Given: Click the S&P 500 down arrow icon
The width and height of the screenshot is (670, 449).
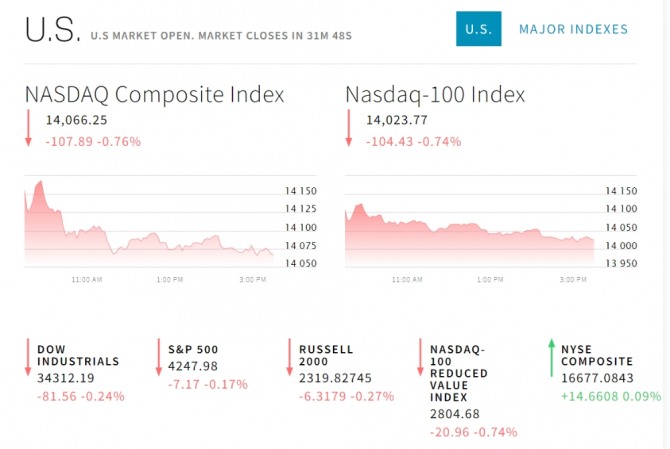Looking at the screenshot, I should click(x=158, y=358).
